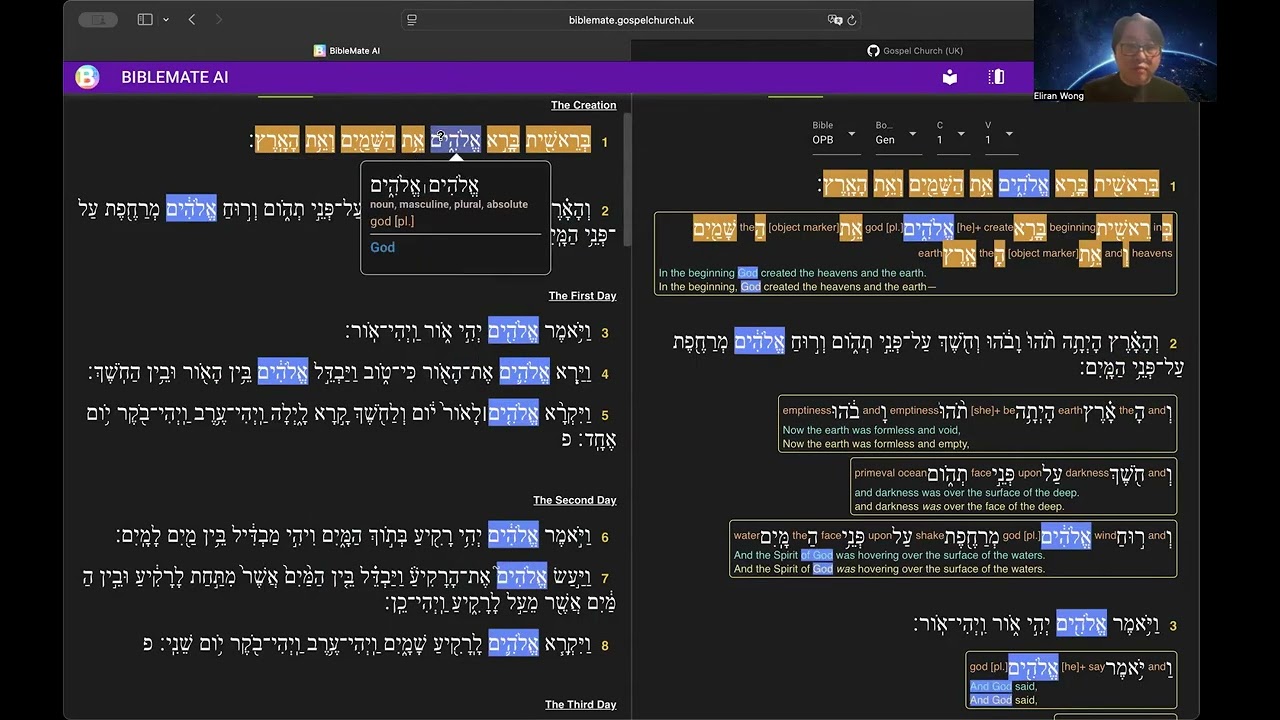Image resolution: width=1280 pixels, height=720 pixels.
Task: Click 'Now the earth was formless and empty' line
Action: (x=875, y=444)
